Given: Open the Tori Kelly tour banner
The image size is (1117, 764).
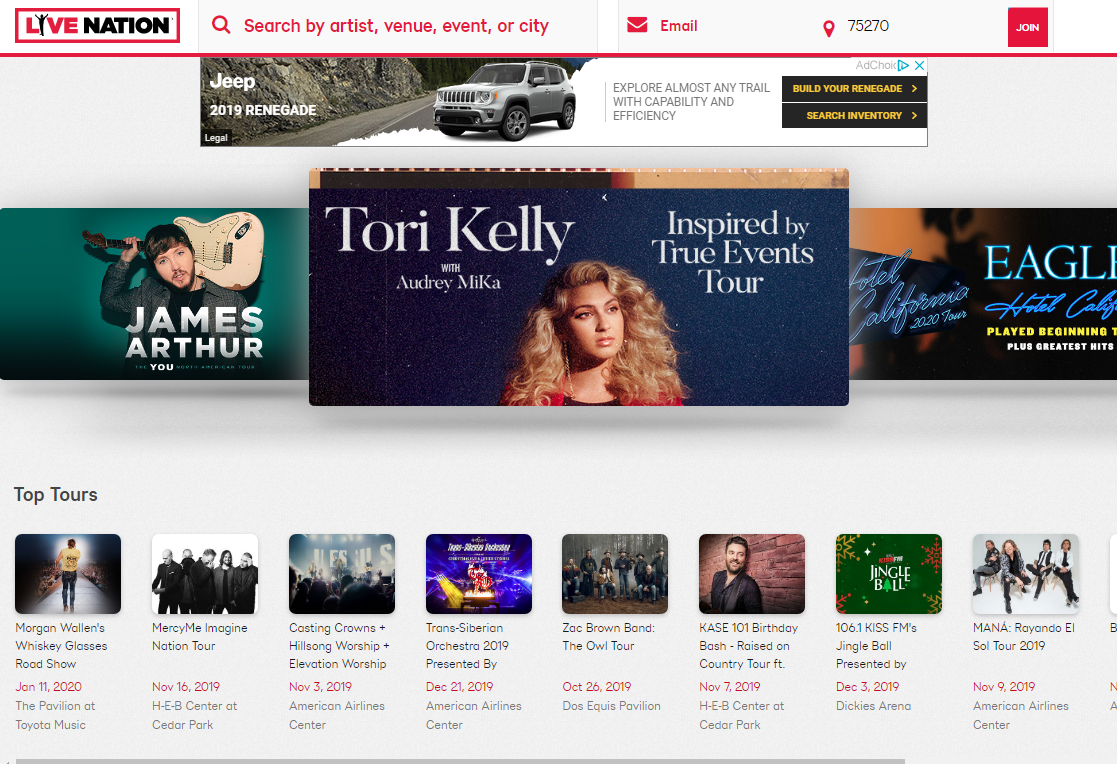Looking at the screenshot, I should click(578, 287).
